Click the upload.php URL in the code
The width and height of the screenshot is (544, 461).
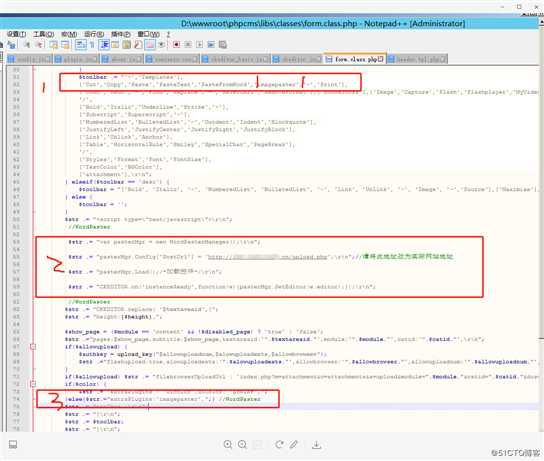(267, 257)
